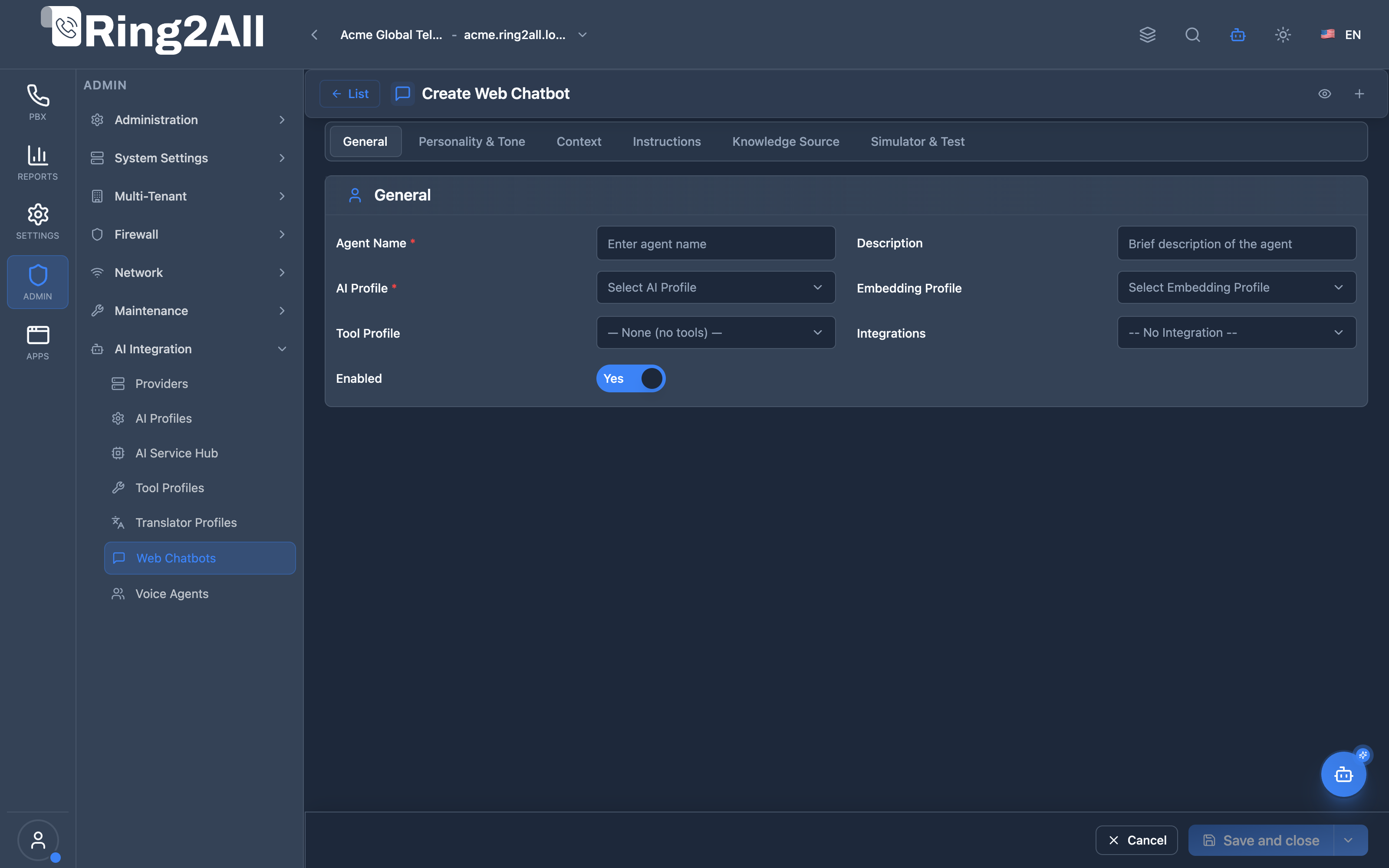The width and height of the screenshot is (1389, 868).
Task: Click the Agent Name input field
Action: pyautogui.click(x=715, y=243)
